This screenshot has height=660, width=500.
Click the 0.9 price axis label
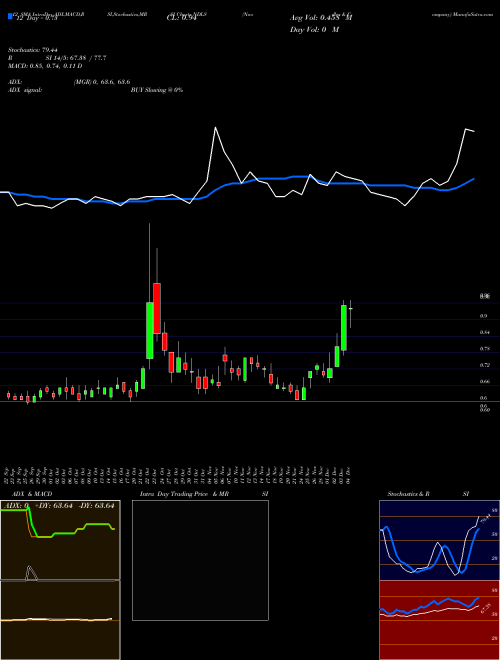click(x=484, y=316)
